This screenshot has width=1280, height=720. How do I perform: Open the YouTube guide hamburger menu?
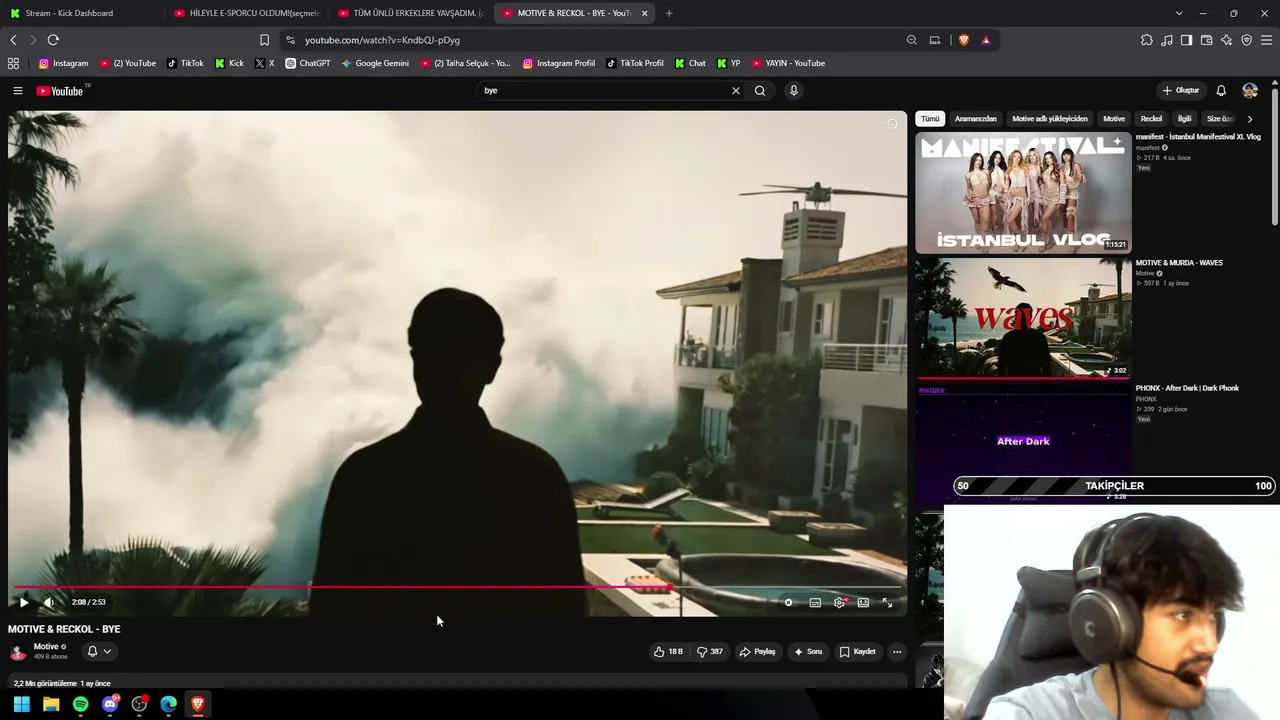point(17,91)
